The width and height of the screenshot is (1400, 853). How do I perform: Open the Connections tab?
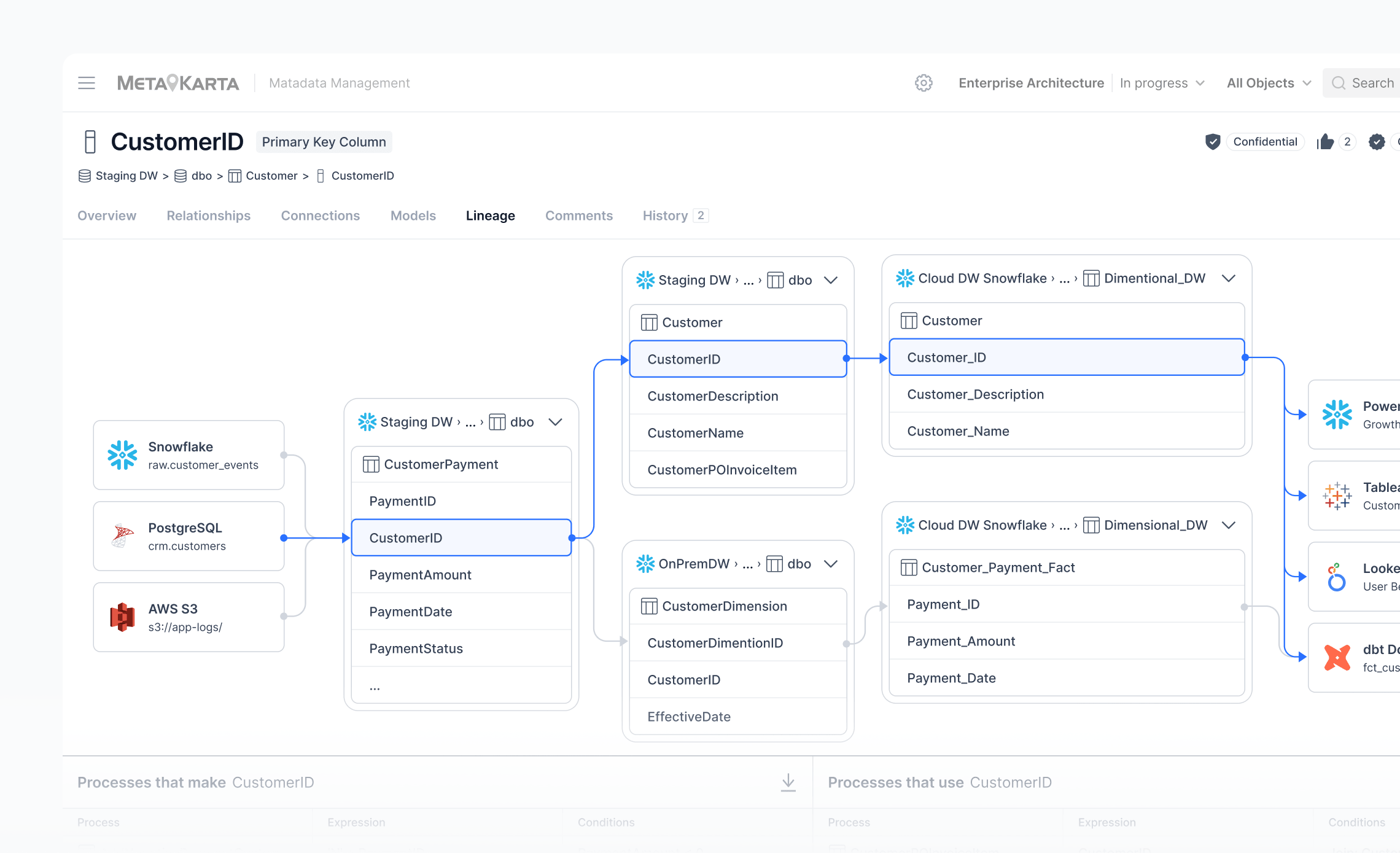[321, 216]
